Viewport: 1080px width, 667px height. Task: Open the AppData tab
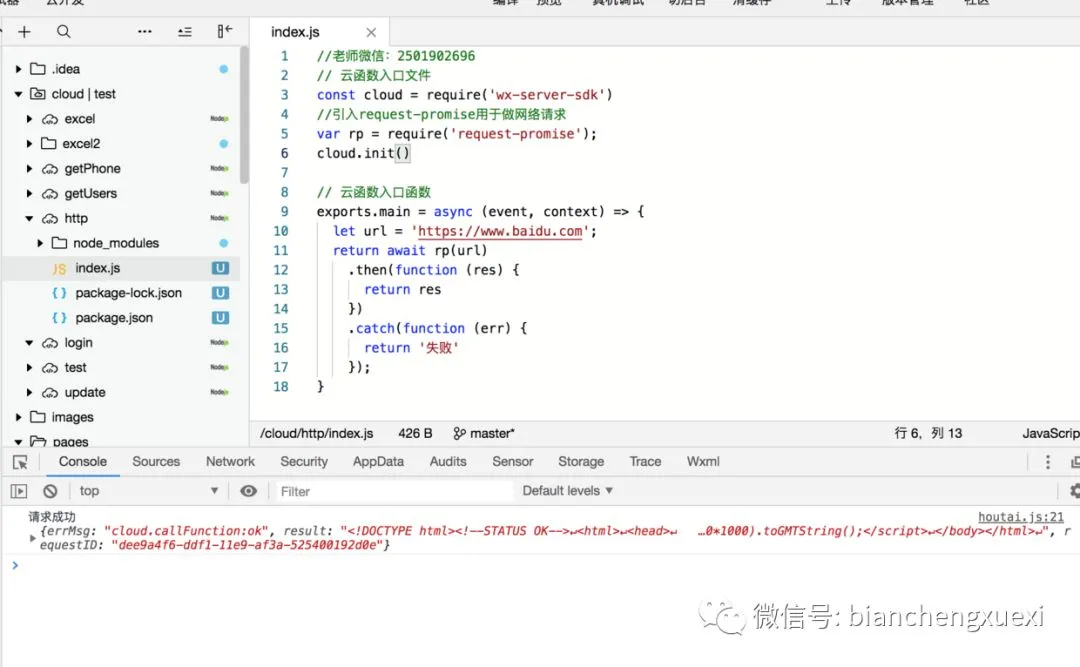(x=378, y=462)
